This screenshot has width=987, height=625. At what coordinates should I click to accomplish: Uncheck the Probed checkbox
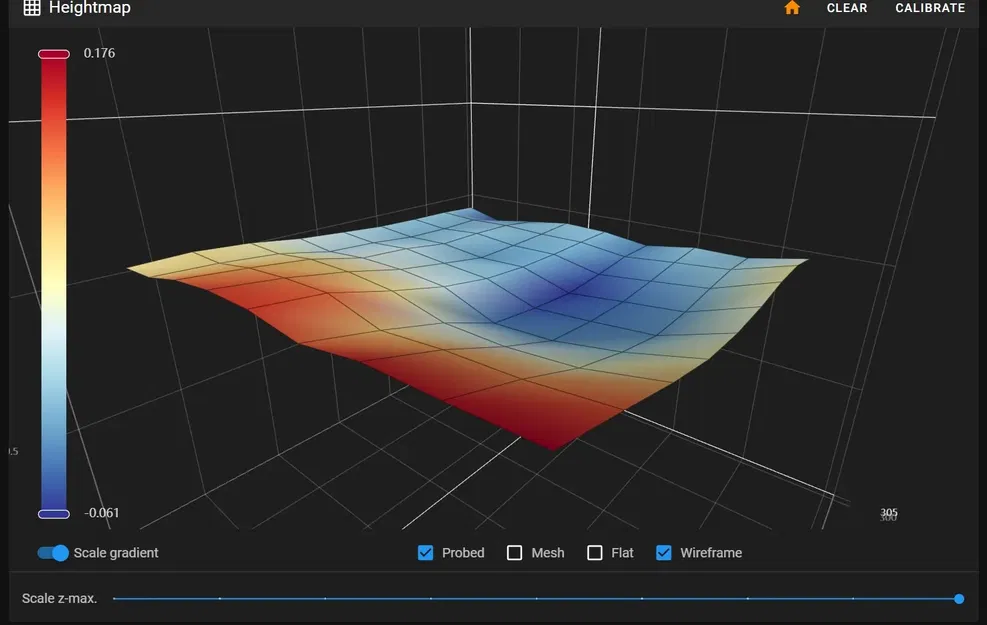point(425,552)
